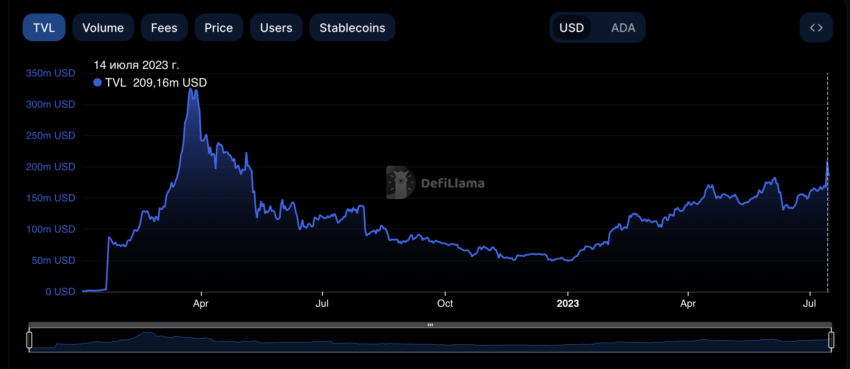Click the mini overview chart in range selector
Image resolution: width=850 pixels, height=369 pixels.
click(430, 340)
